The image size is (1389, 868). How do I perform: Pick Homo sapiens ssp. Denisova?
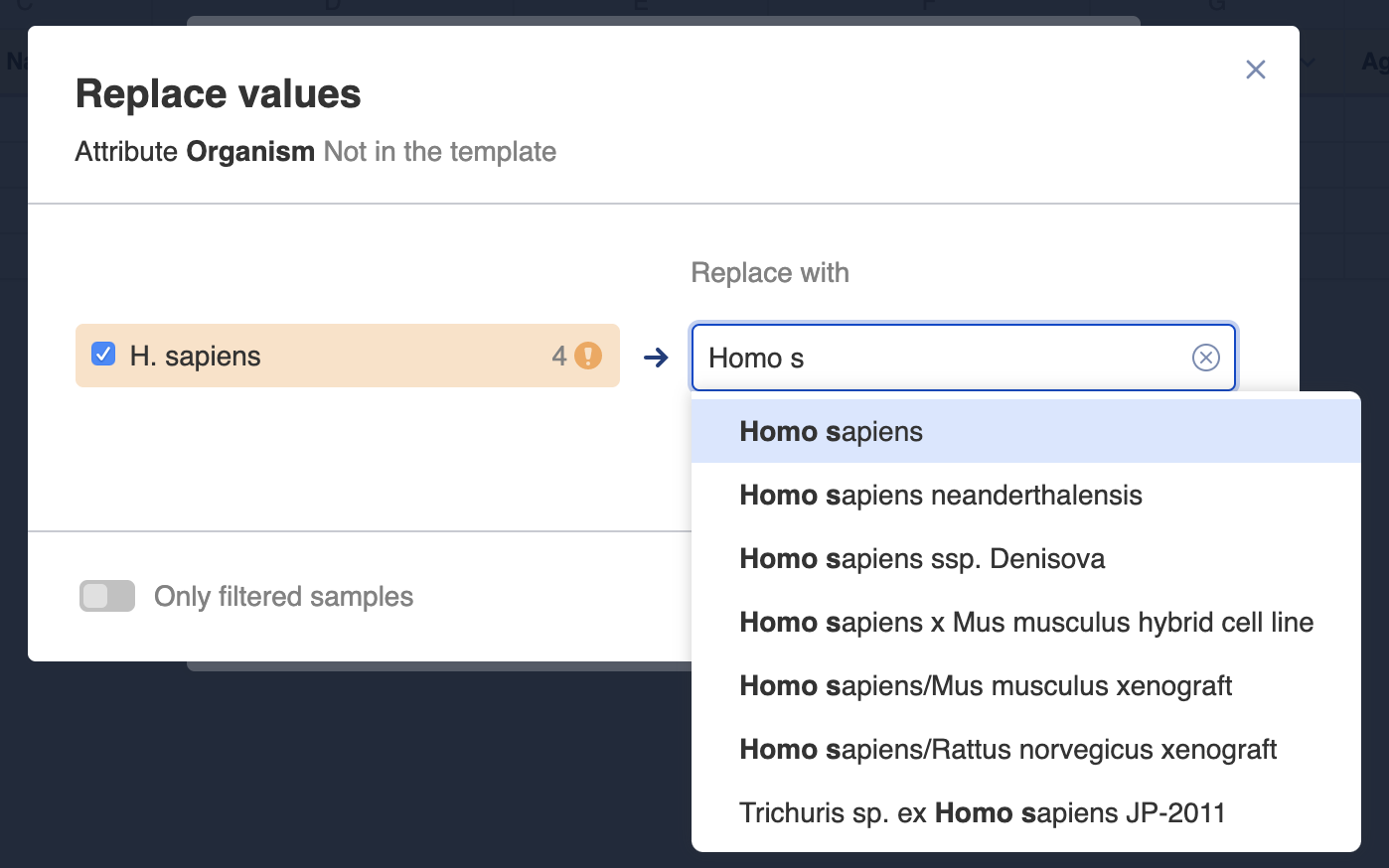(x=1025, y=558)
